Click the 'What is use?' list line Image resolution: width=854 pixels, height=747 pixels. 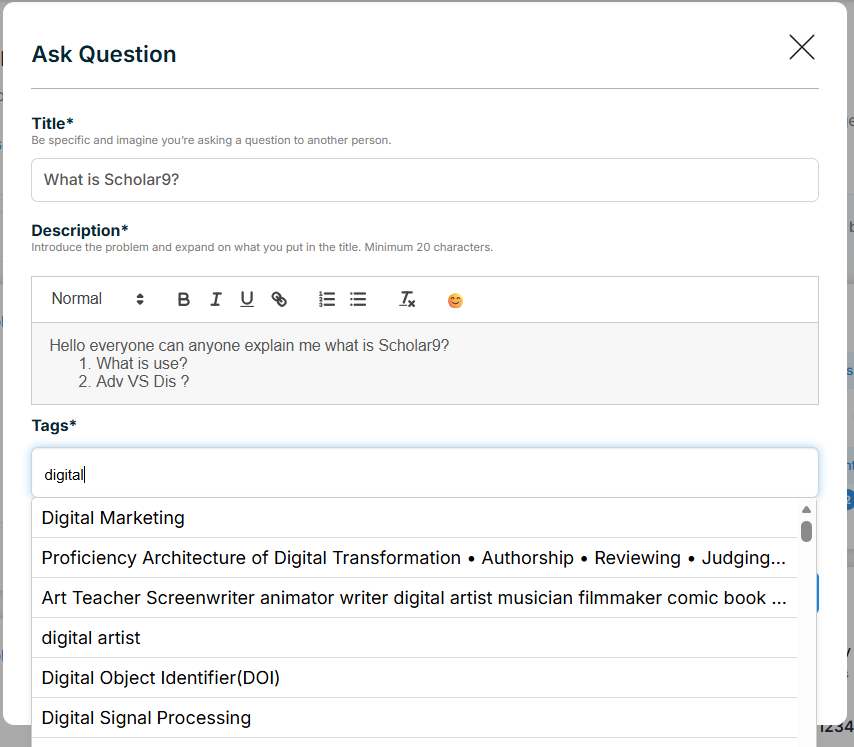click(142, 364)
